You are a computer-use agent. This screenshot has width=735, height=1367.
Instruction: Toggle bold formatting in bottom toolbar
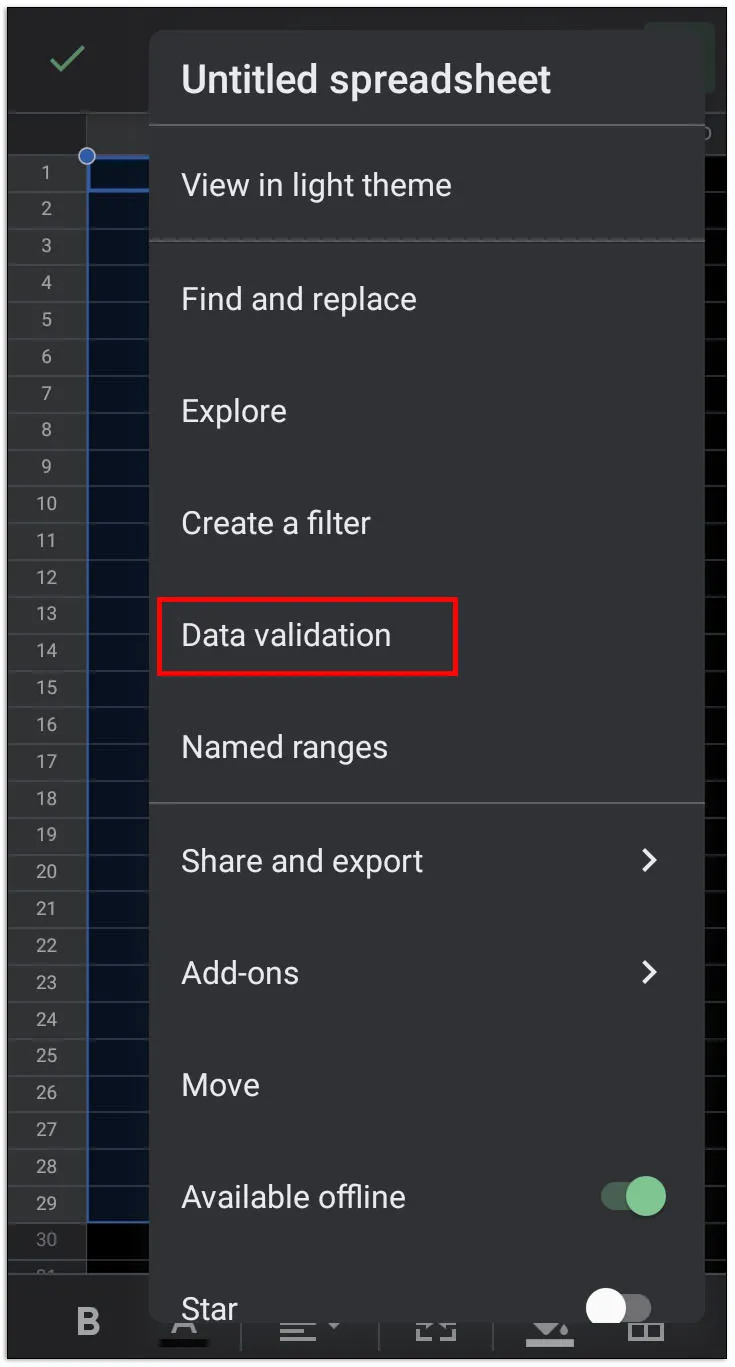[89, 1322]
